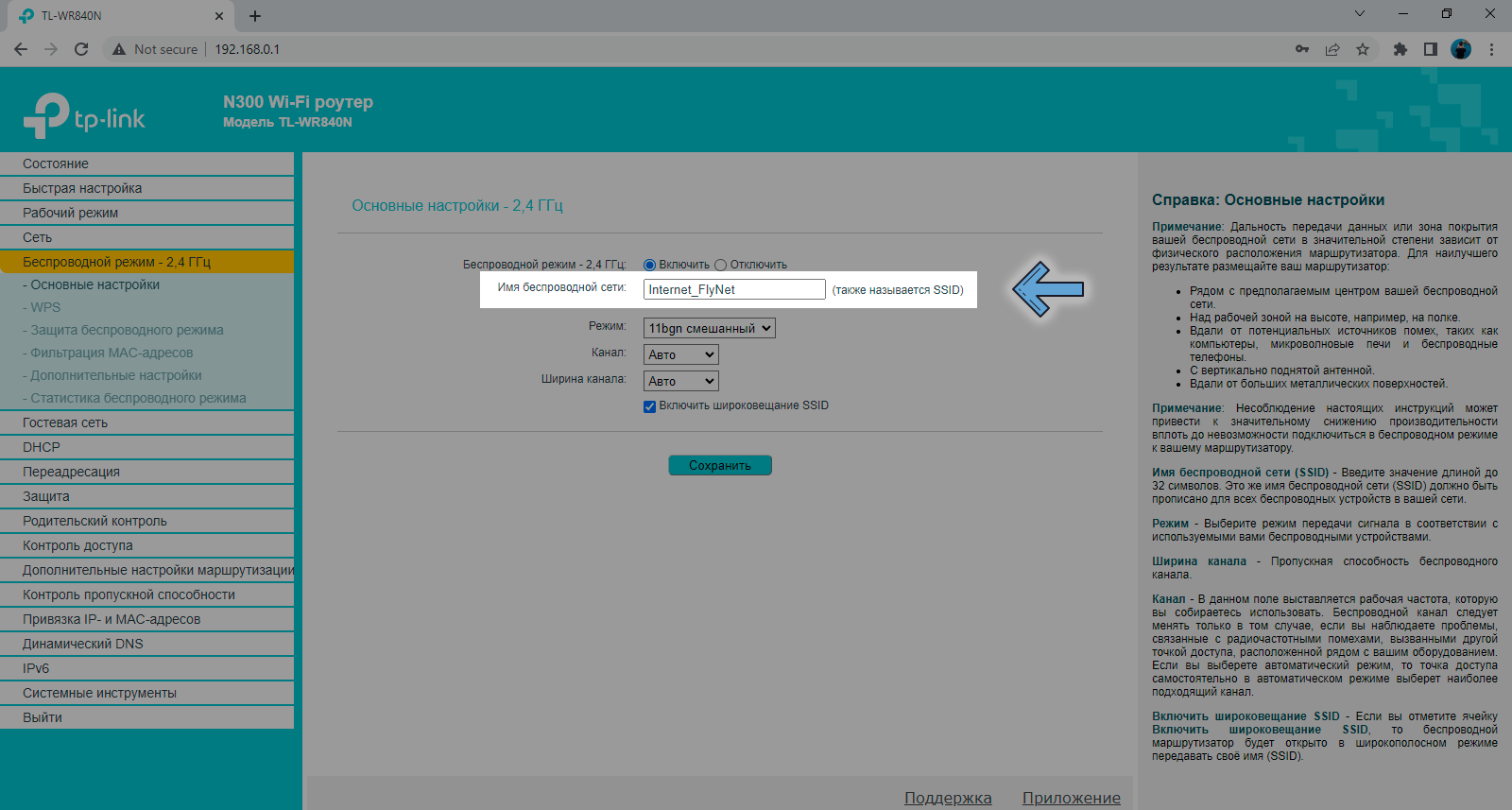The height and width of the screenshot is (810, 1512).
Task: Open WPS submenu item
Action: tap(146, 307)
